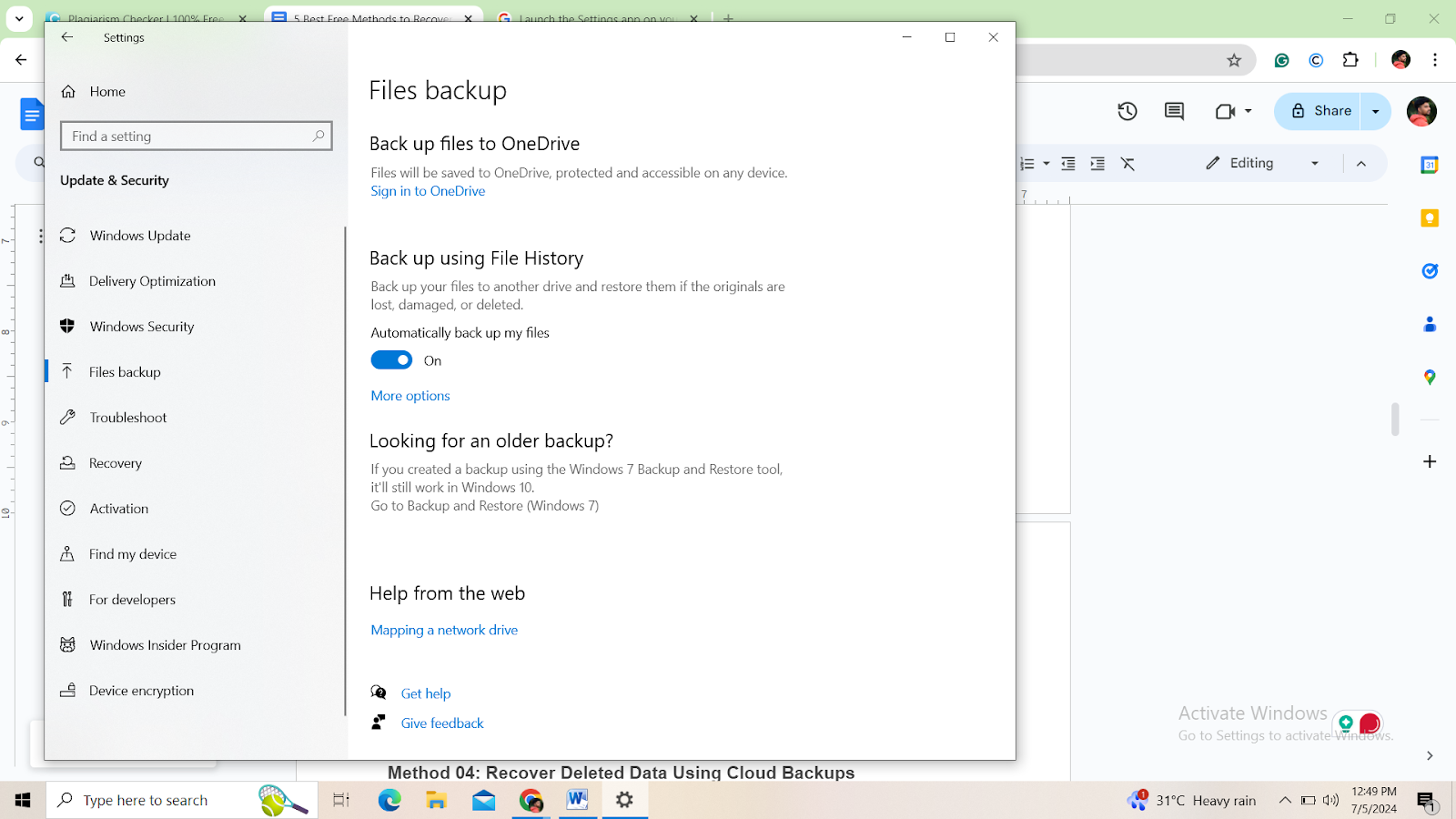This screenshot has width=1456, height=819.
Task: Expand numbered list options dropdown arrow
Action: [x=1046, y=164]
